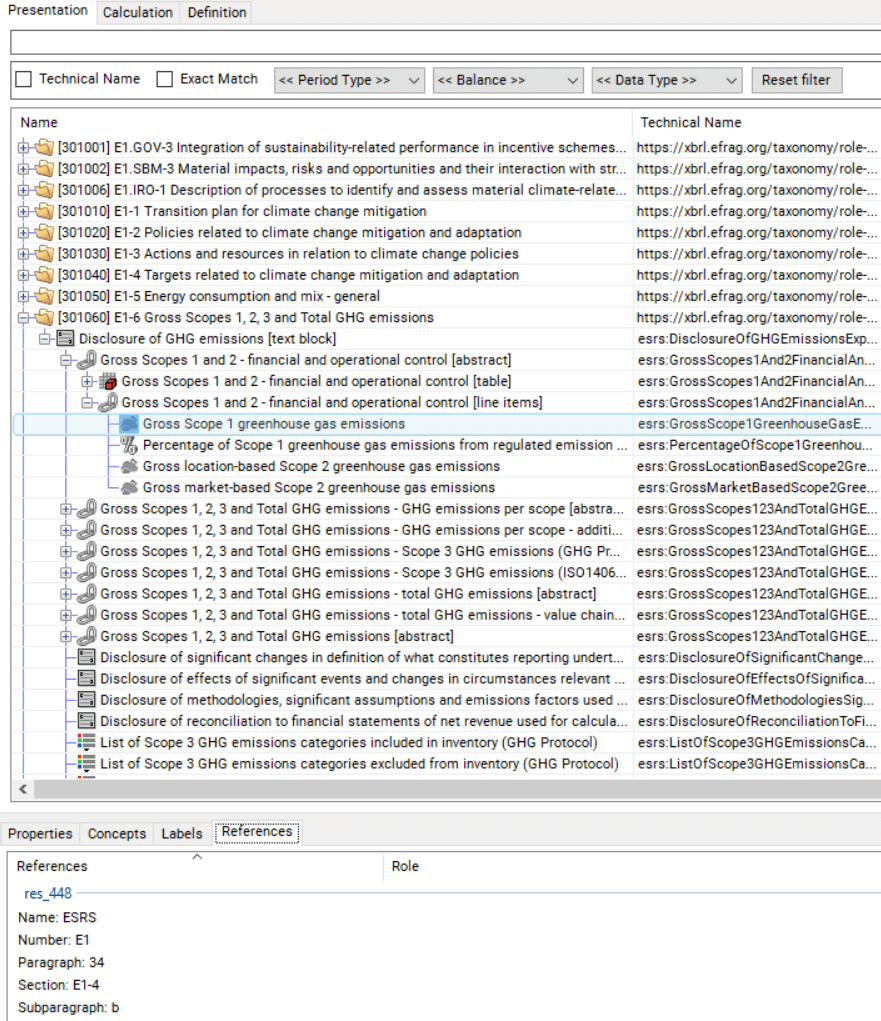Open the Balance filter dropdown
881x1021 pixels.
pyautogui.click(x=508, y=80)
